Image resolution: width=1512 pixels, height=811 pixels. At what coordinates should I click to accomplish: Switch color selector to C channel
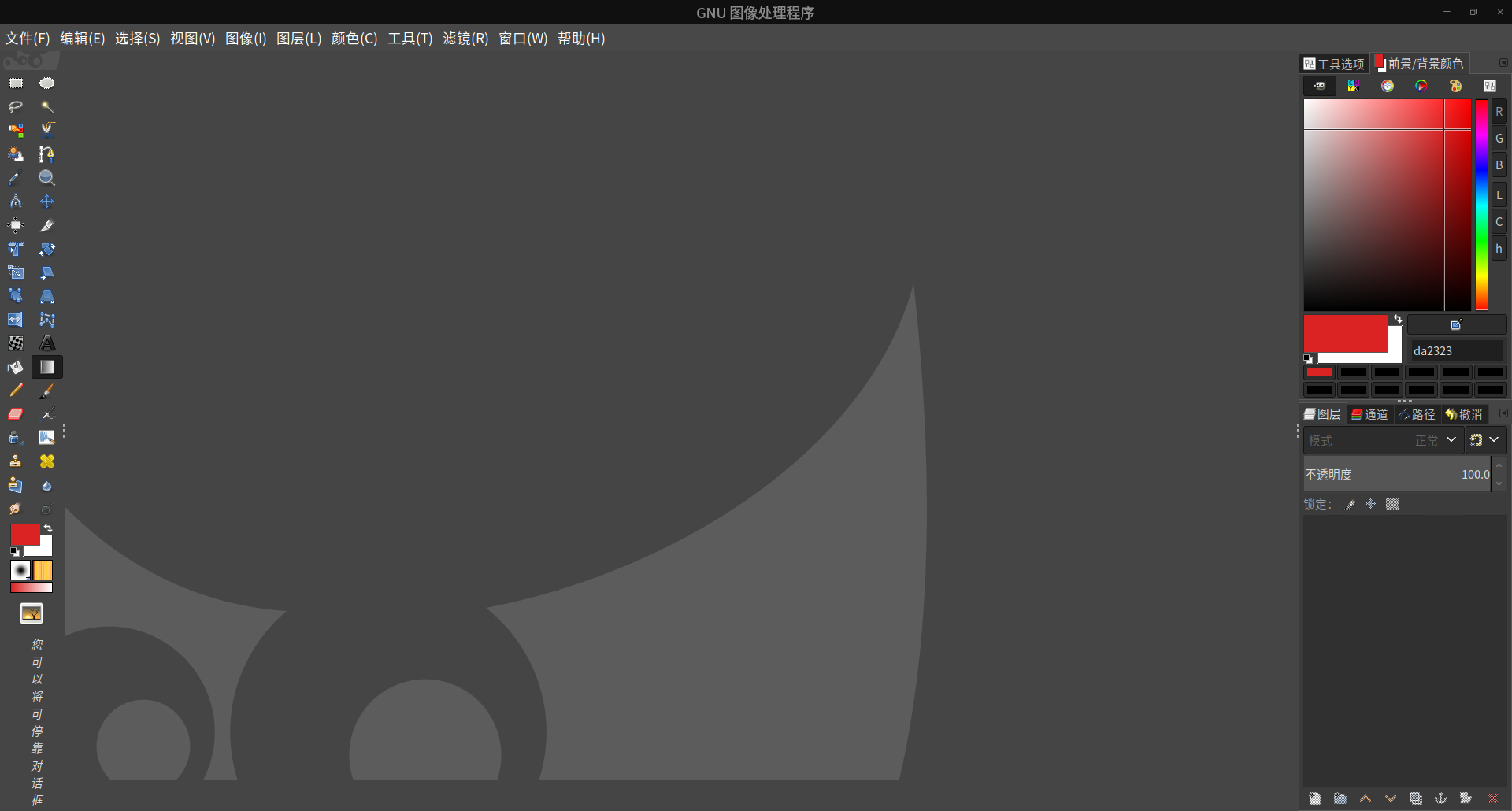pos(1499,222)
